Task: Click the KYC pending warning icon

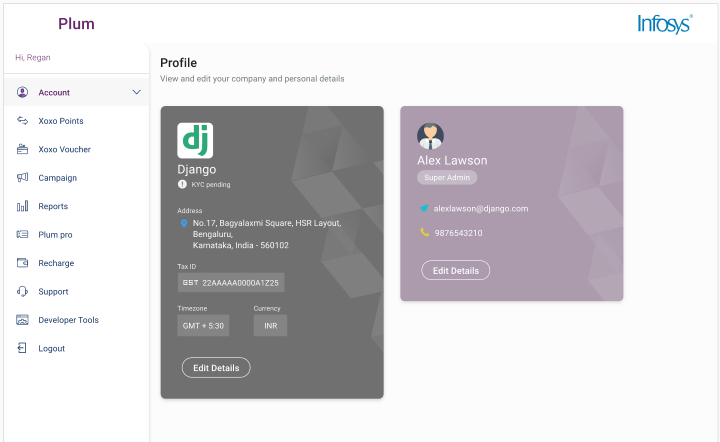Action: coord(182,184)
